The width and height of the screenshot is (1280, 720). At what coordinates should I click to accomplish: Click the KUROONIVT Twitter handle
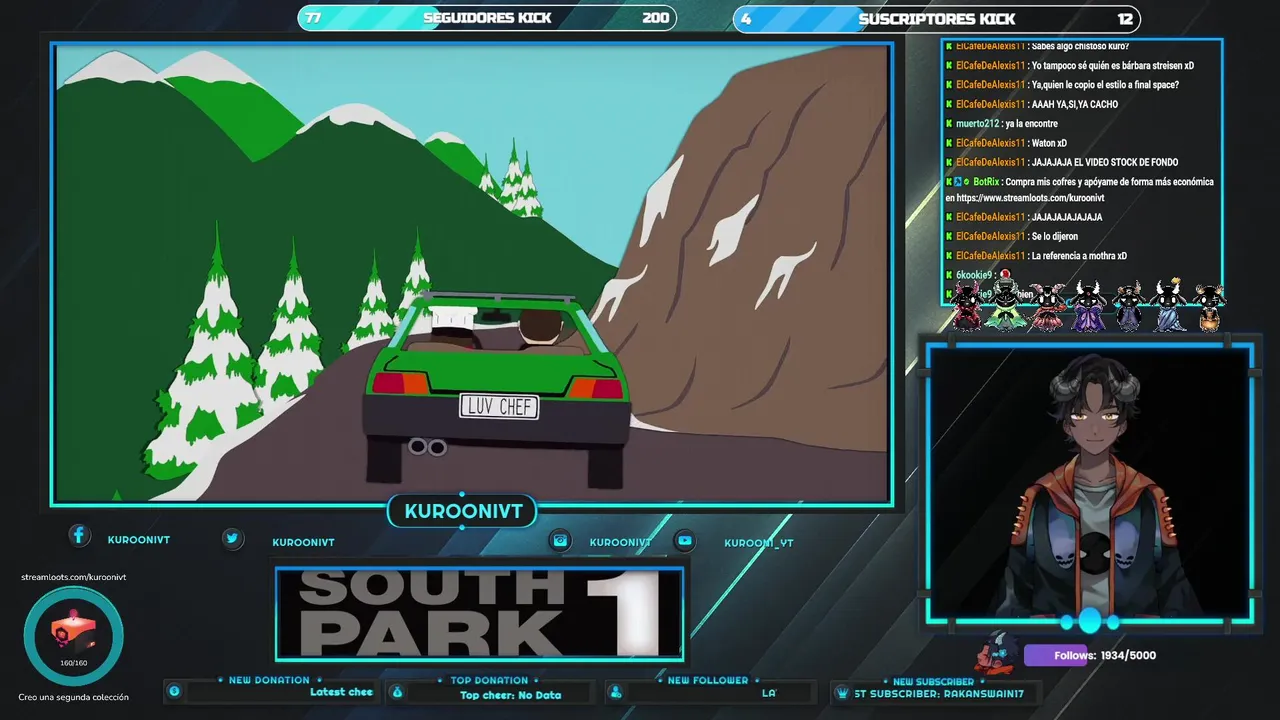tap(303, 542)
